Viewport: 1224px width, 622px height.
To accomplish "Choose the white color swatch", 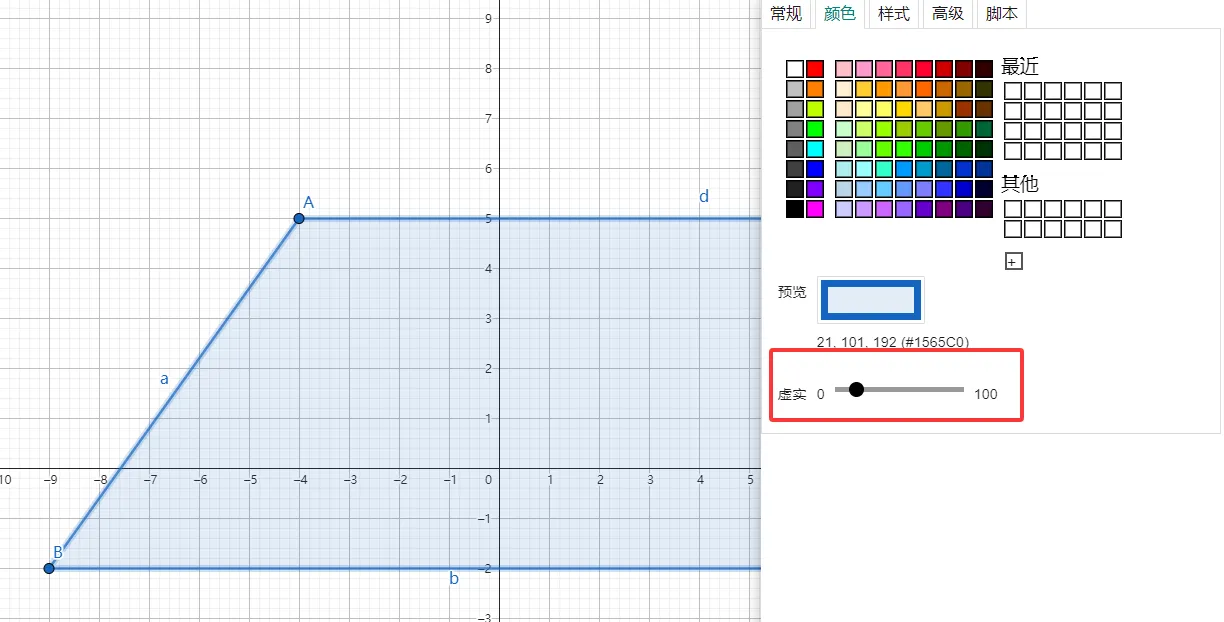I will (795, 69).
